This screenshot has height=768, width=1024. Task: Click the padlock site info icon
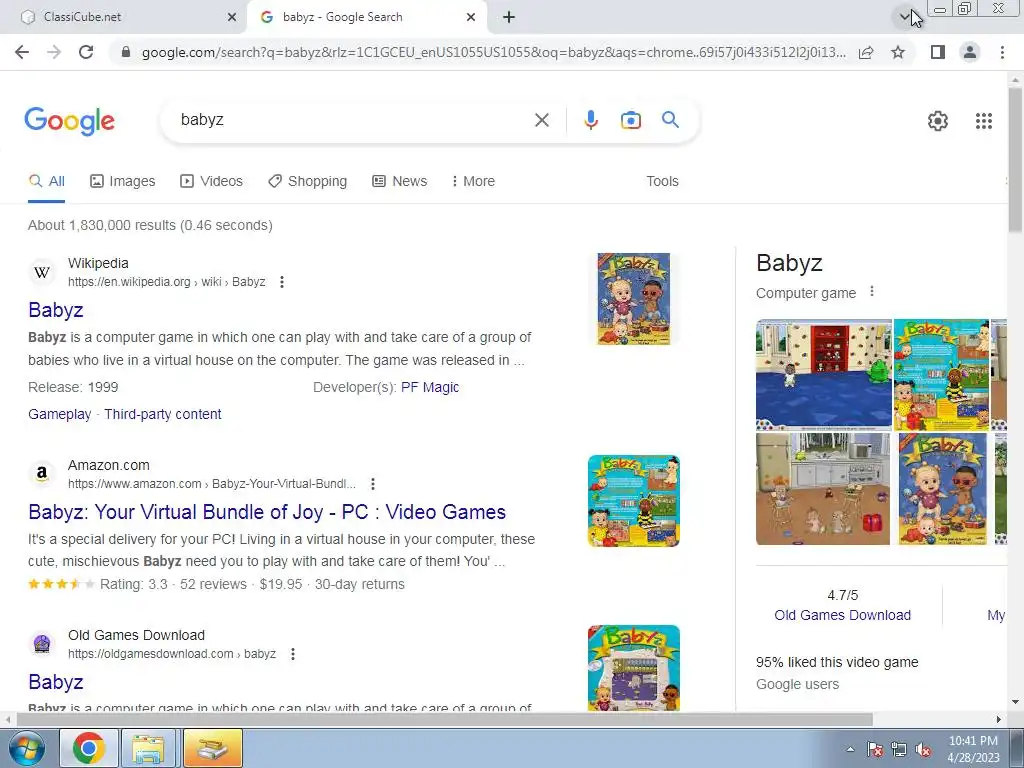pyautogui.click(x=126, y=52)
